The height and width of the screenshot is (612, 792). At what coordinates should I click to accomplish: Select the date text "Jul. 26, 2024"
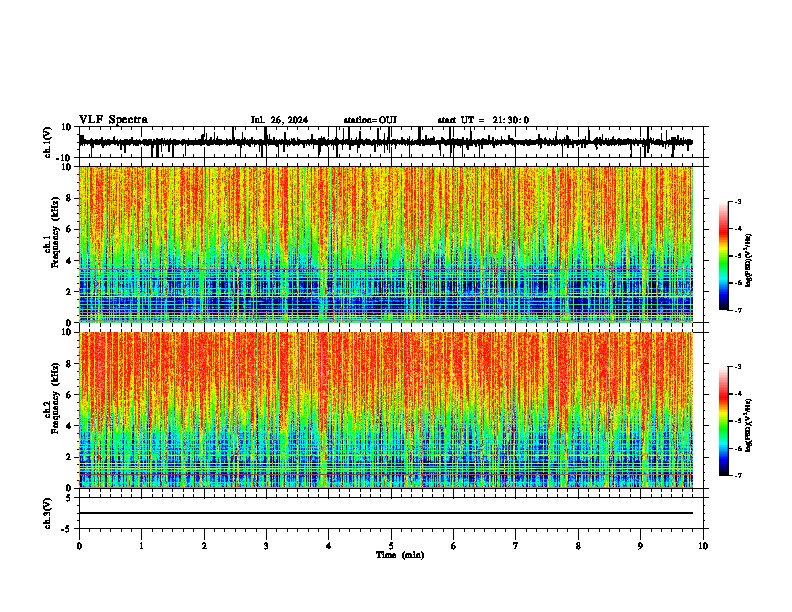[x=279, y=120]
